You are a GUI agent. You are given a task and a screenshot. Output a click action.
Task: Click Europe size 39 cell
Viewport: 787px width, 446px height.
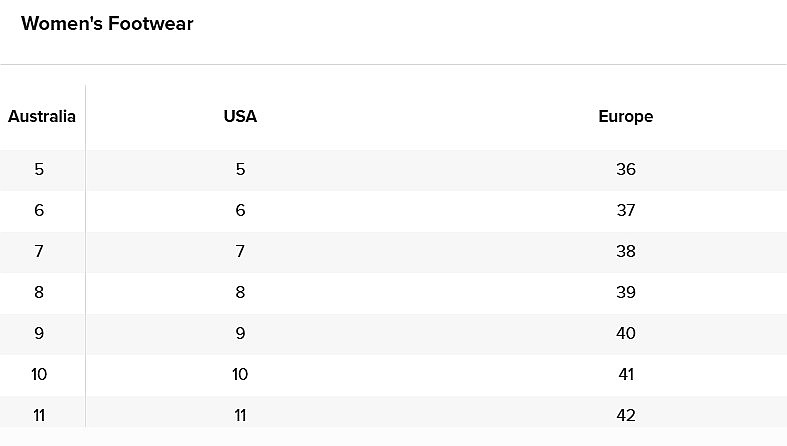(626, 292)
